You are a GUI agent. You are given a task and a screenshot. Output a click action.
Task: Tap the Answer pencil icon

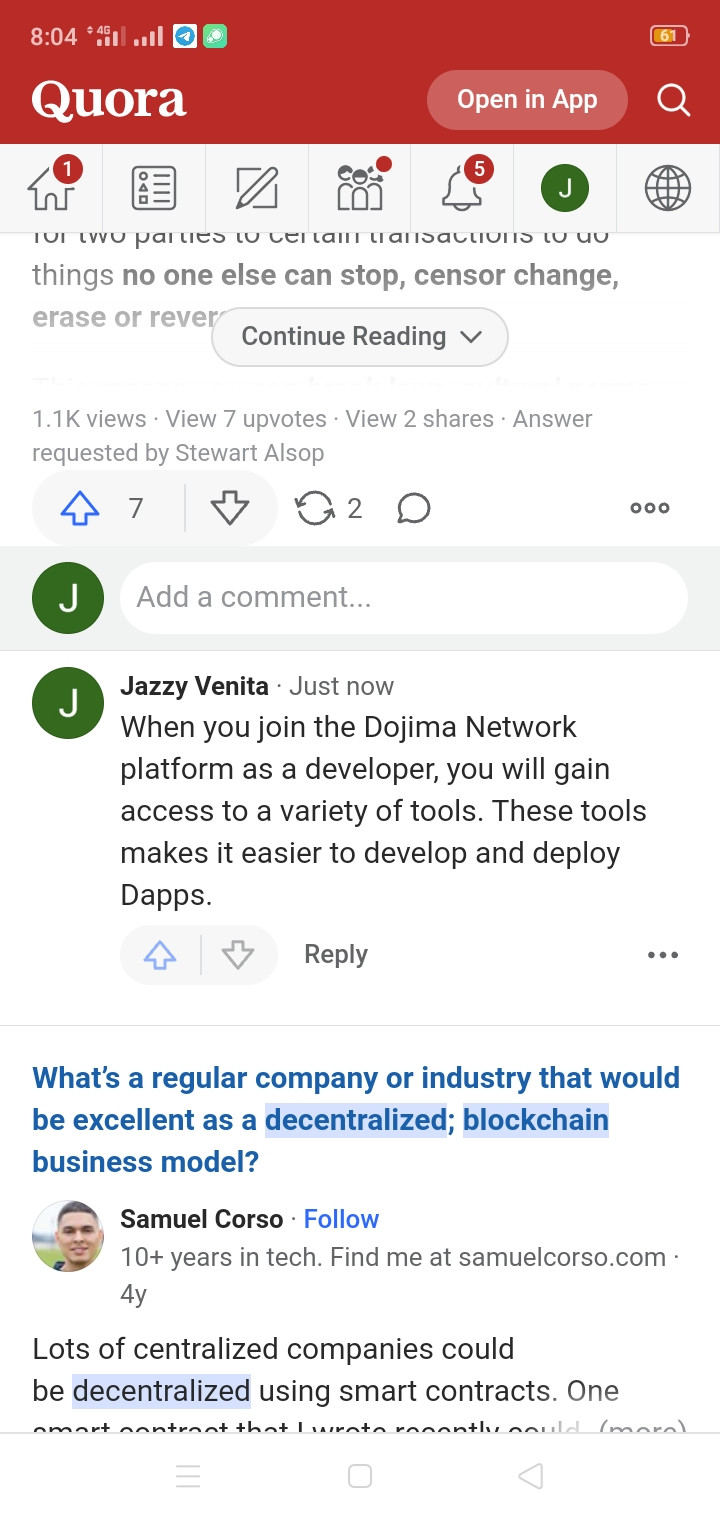point(256,188)
